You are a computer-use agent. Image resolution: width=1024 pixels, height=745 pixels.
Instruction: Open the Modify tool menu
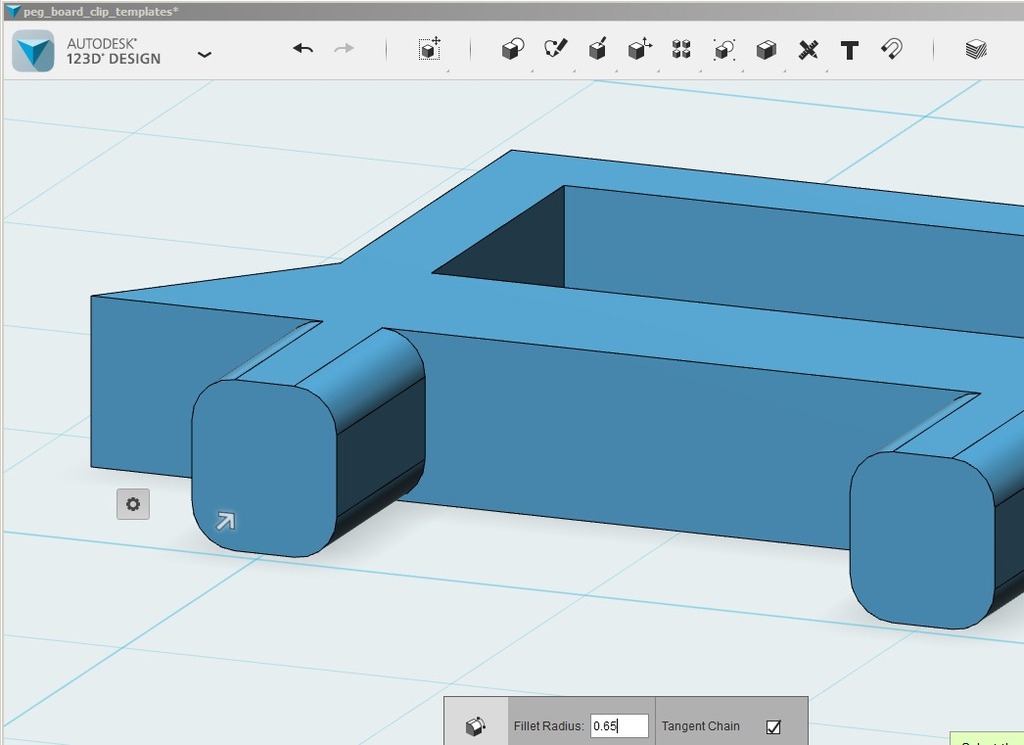pyautogui.click(x=639, y=49)
